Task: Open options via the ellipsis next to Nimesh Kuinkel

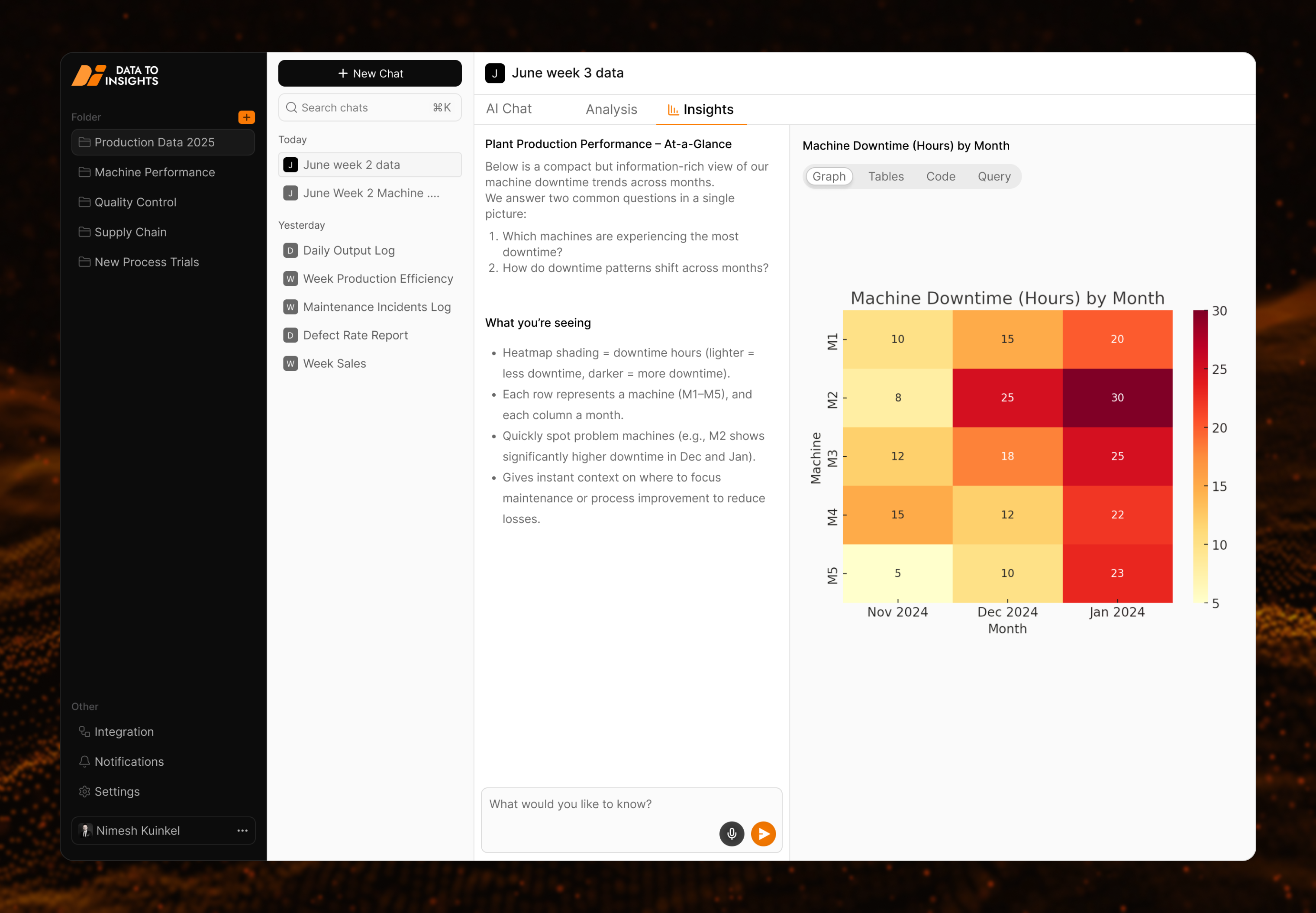Action: click(x=242, y=831)
